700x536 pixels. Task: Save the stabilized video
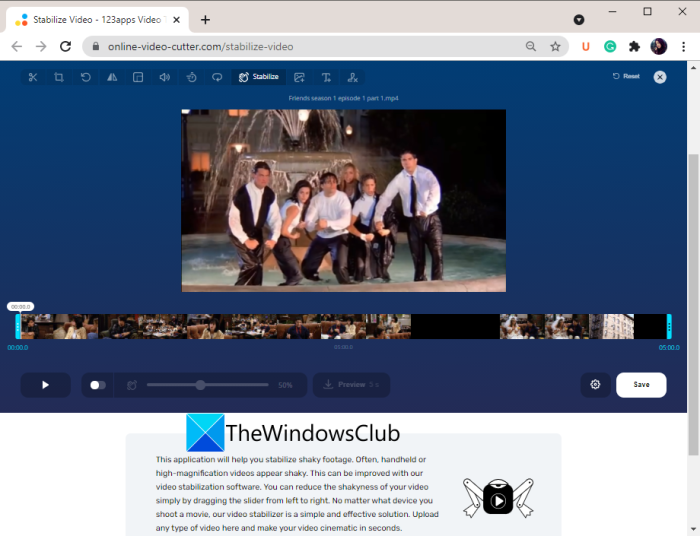[641, 385]
